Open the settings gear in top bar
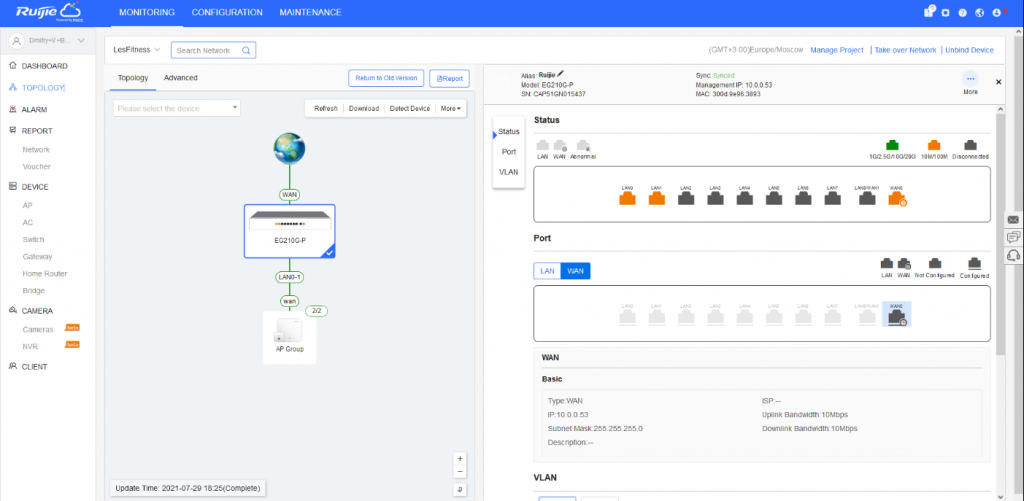Image resolution: width=1024 pixels, height=501 pixels. 945,13
